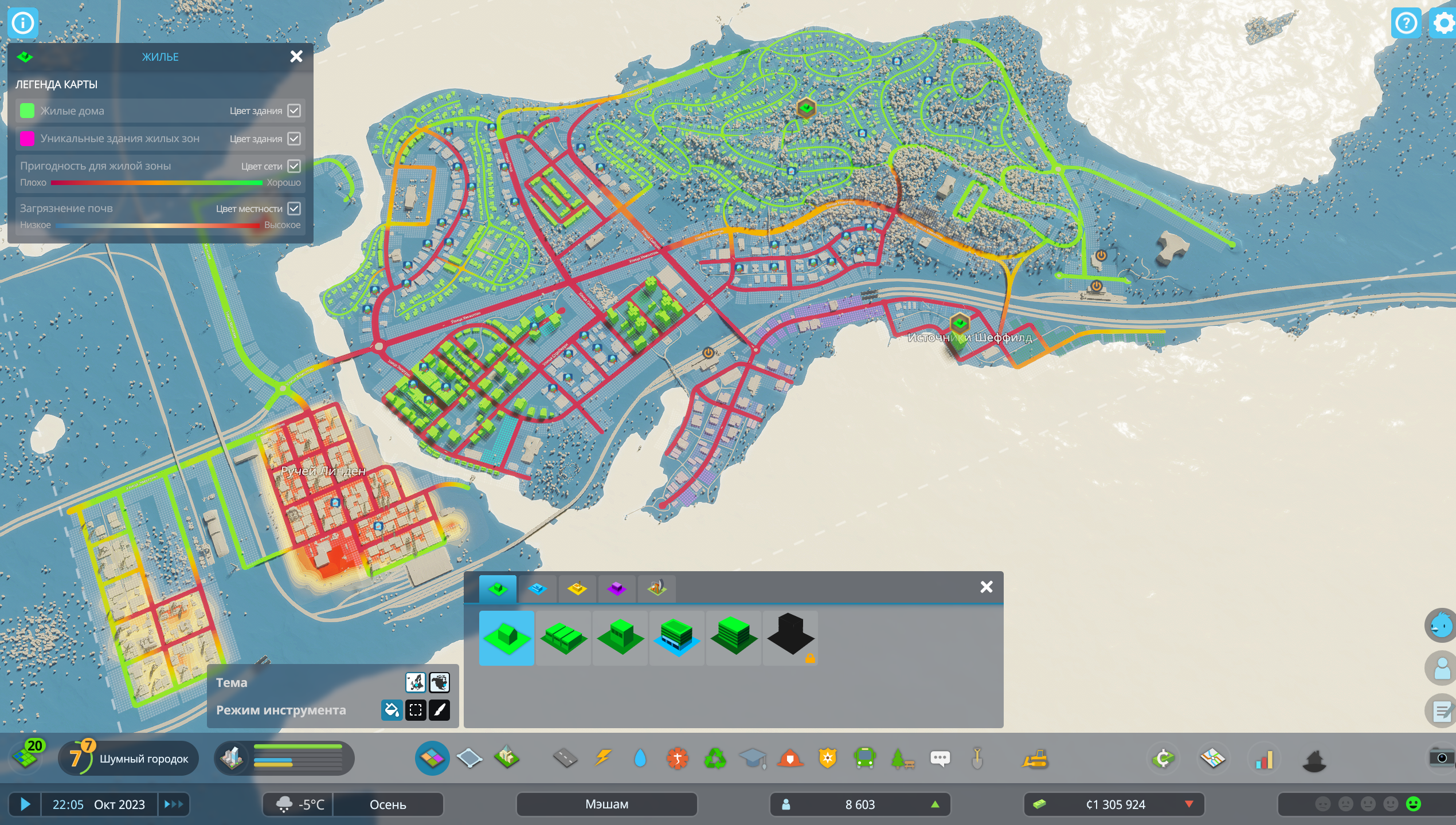The width and height of the screenshot is (1456, 825).
Task: Click green happy face happiness indicator
Action: [x=1414, y=804]
